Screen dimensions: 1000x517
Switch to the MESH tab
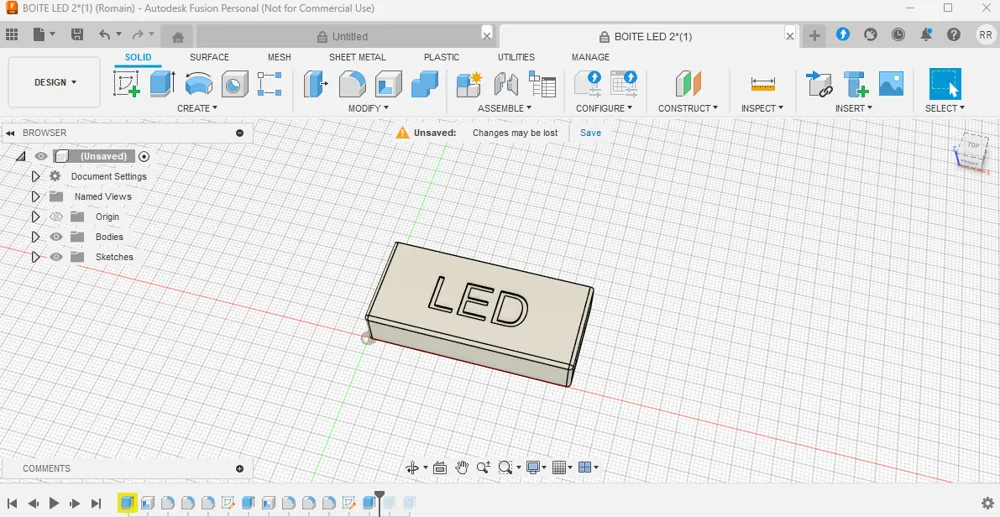(279, 57)
